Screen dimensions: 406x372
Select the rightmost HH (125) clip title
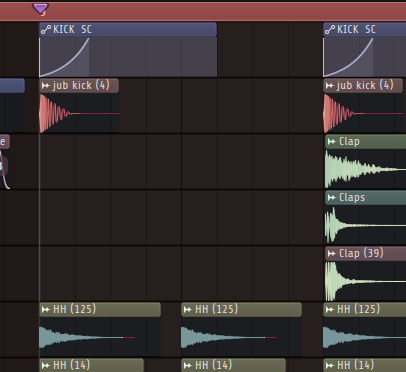[x=358, y=309]
